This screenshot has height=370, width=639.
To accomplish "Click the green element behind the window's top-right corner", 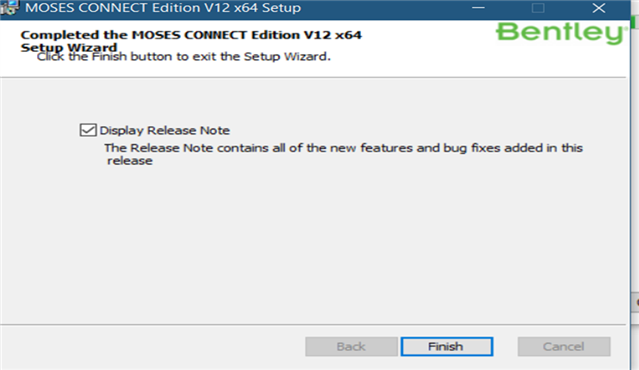I will coord(635,23).
